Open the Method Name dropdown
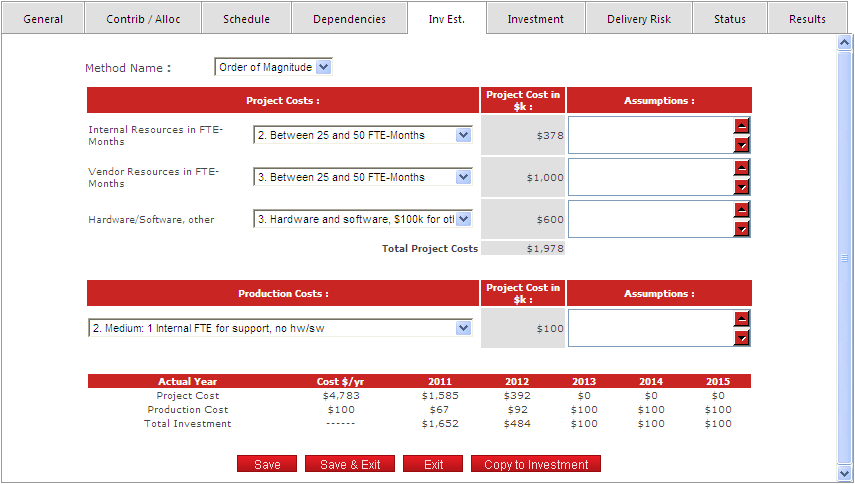This screenshot has height=484, width=855. [322, 67]
